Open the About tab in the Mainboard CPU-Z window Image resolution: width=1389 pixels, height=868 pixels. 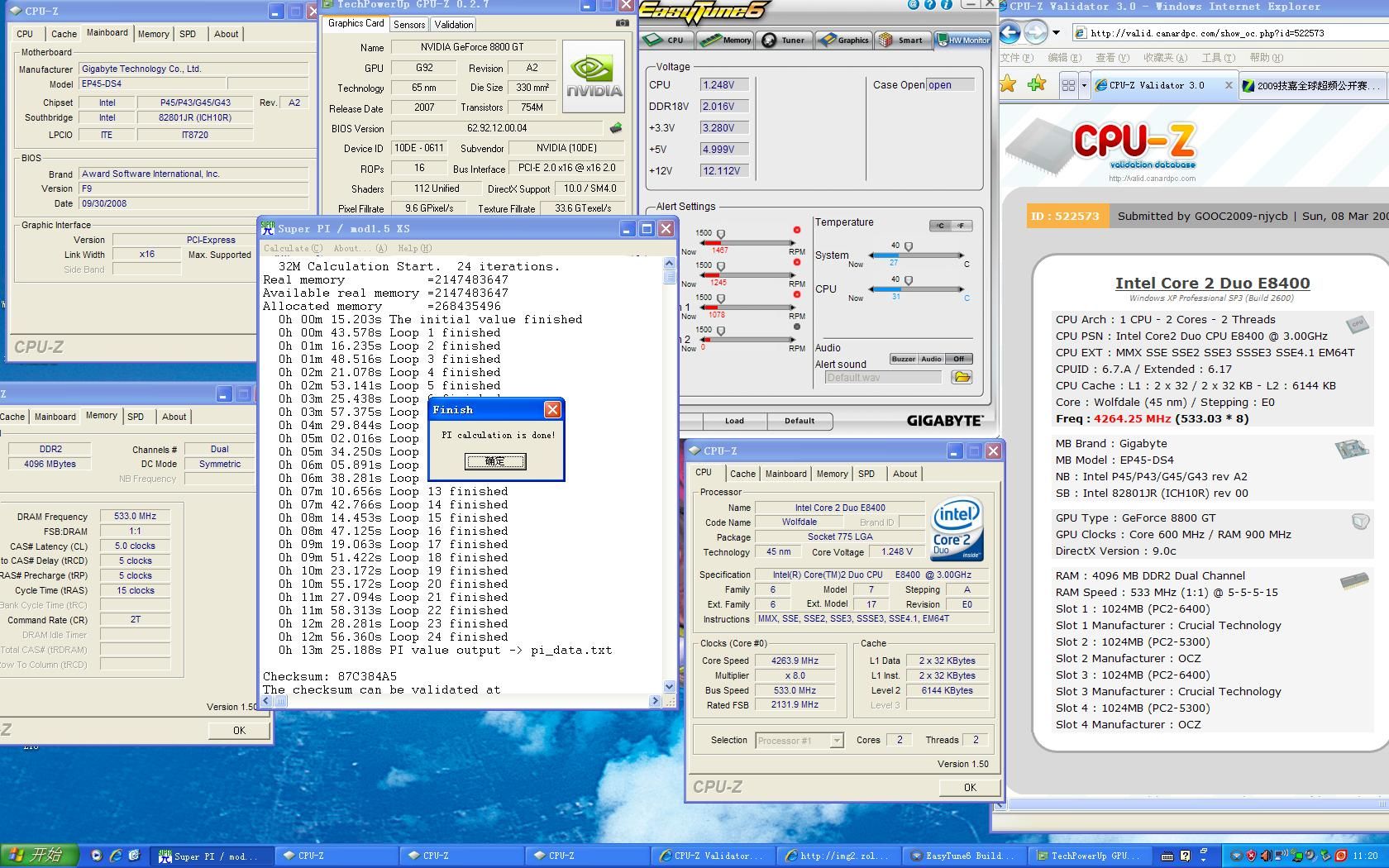tap(227, 34)
